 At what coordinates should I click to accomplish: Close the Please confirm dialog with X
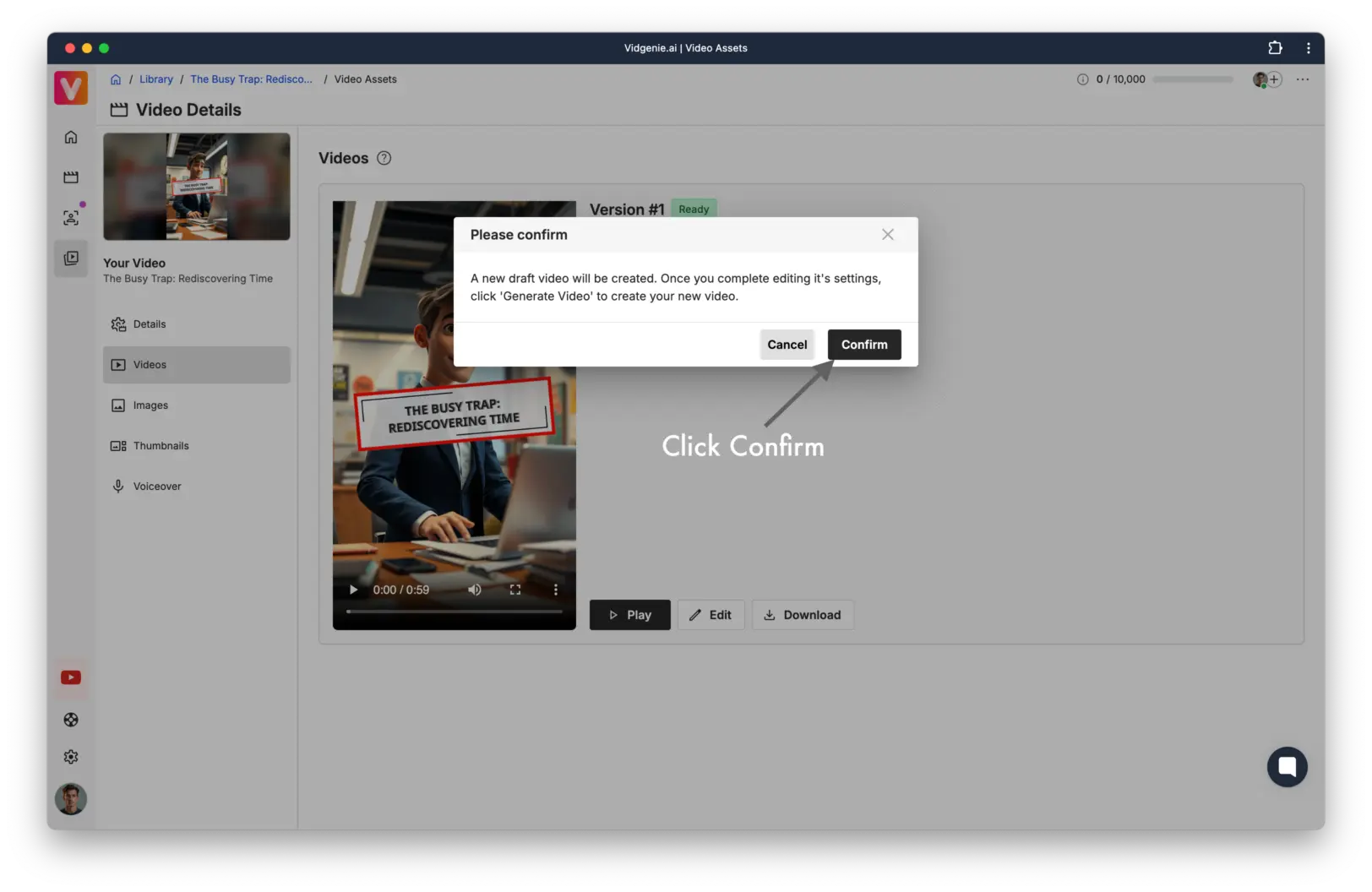[888, 235]
